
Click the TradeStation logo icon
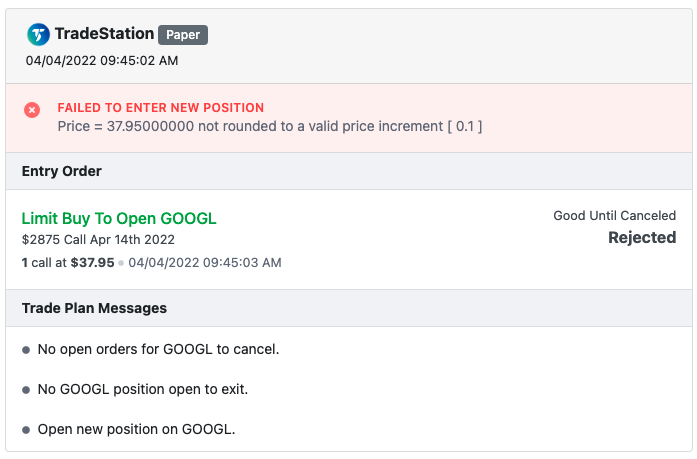click(38, 35)
